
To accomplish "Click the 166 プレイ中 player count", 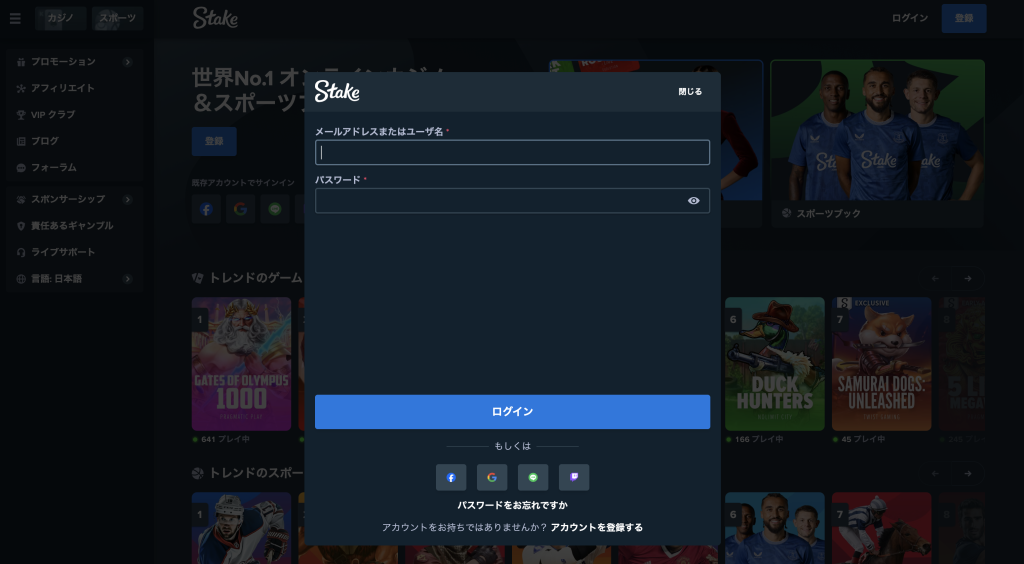I will click(759, 439).
